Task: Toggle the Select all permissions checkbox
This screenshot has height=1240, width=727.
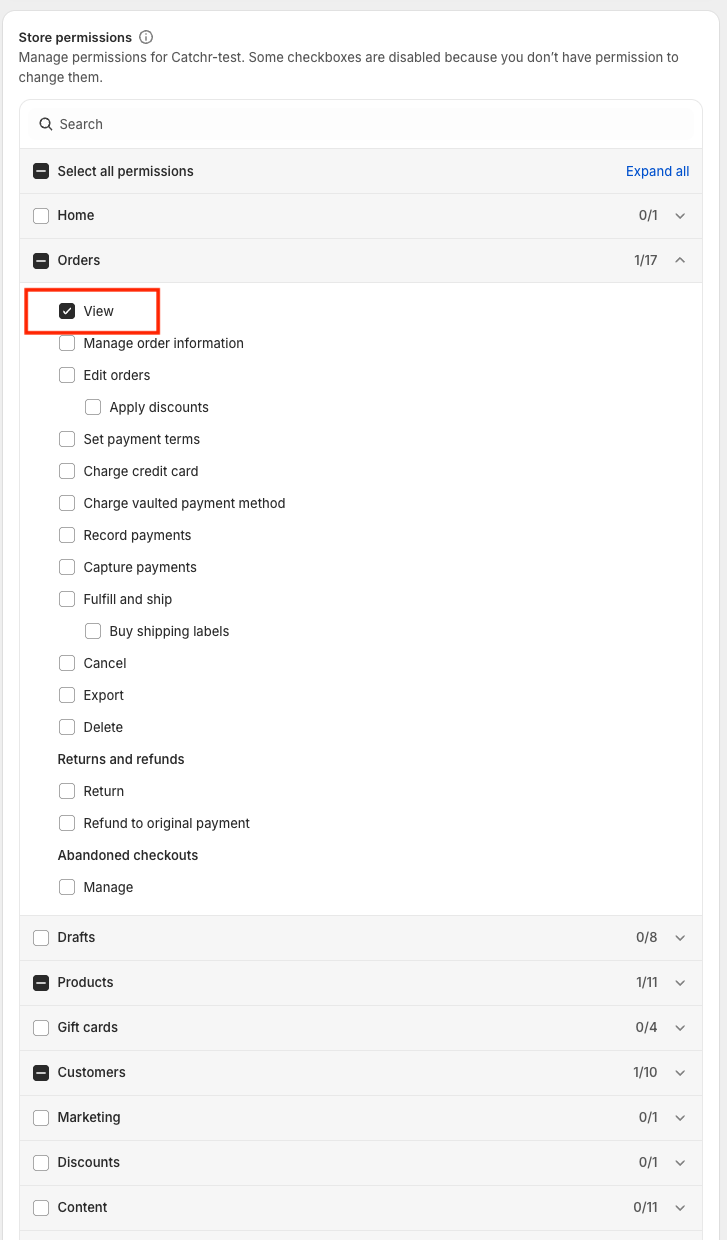Action: [41, 171]
